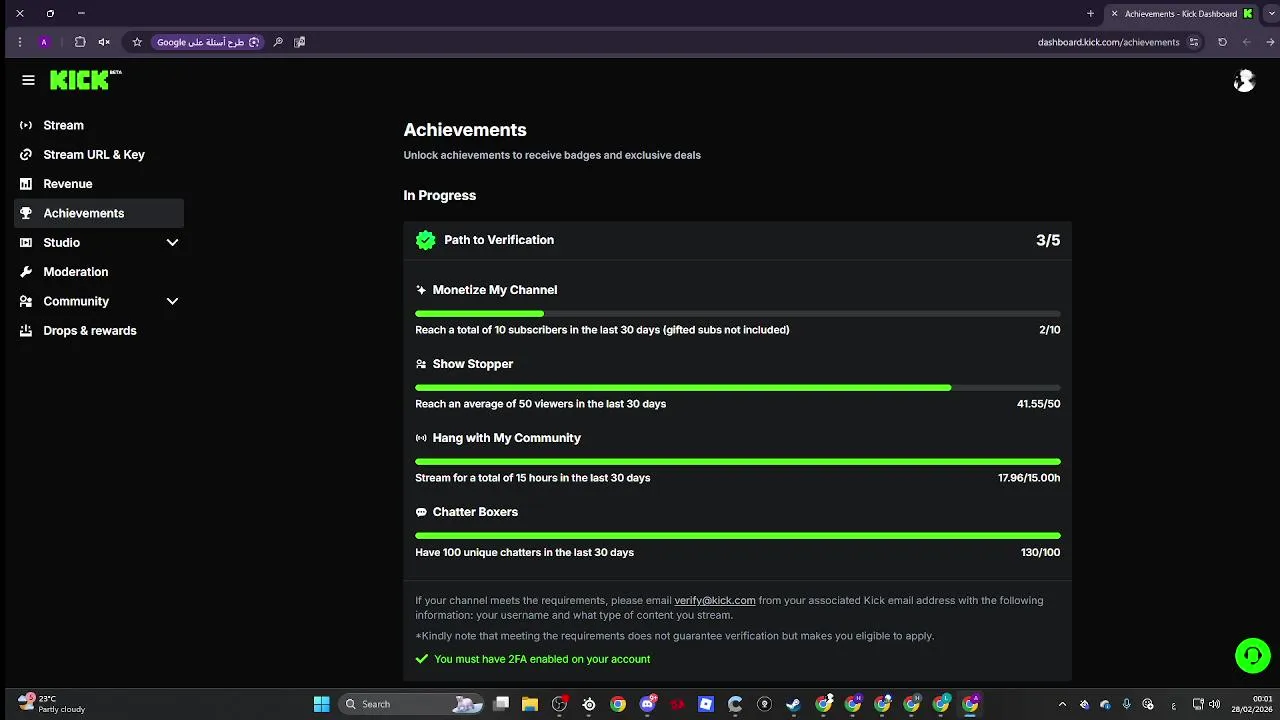Click the 17.96/15.00h value
This screenshot has width=1280, height=720.
(x=1029, y=478)
